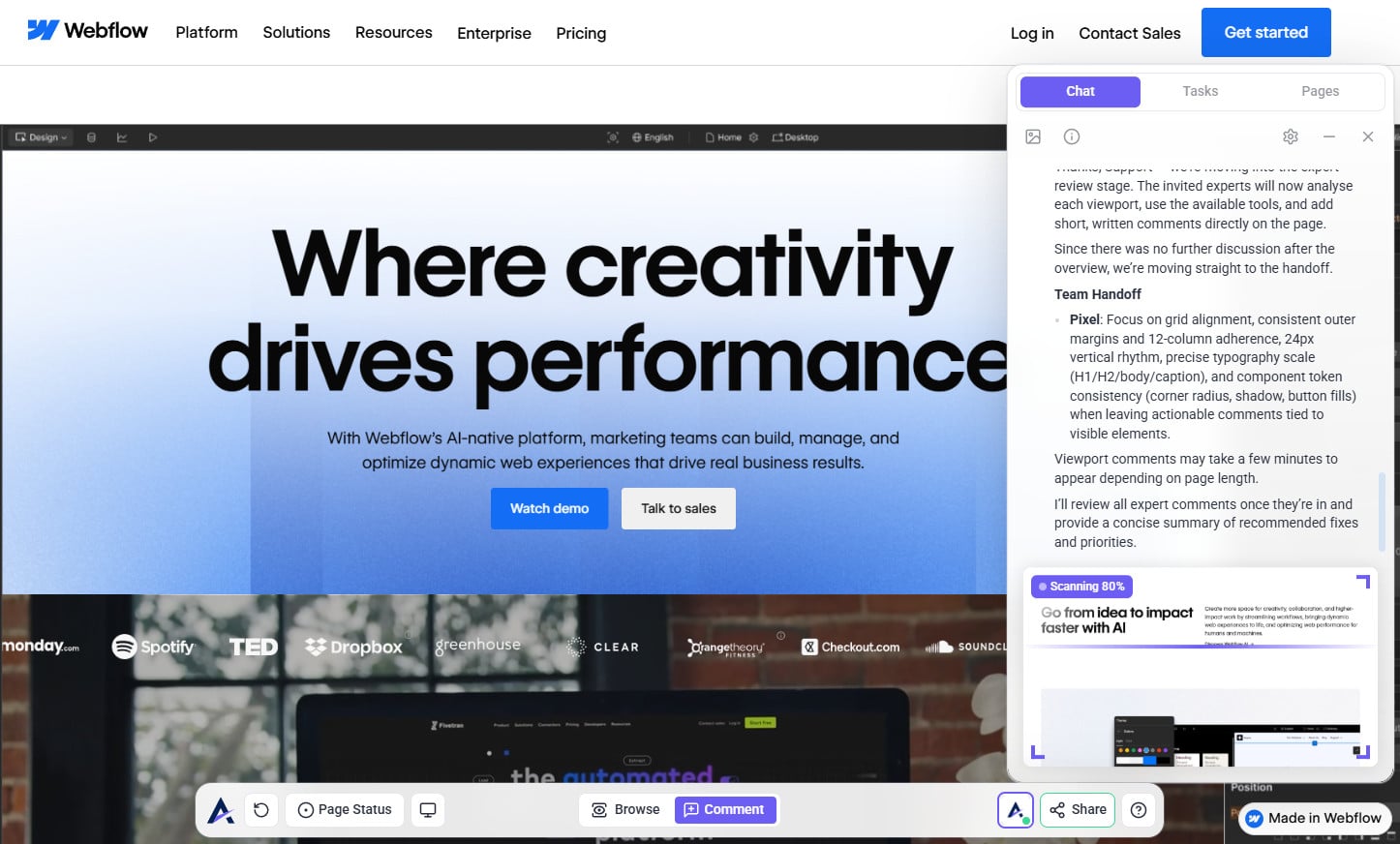Click the image icon in chat panel
The width and height of the screenshot is (1400, 844).
1033,136
